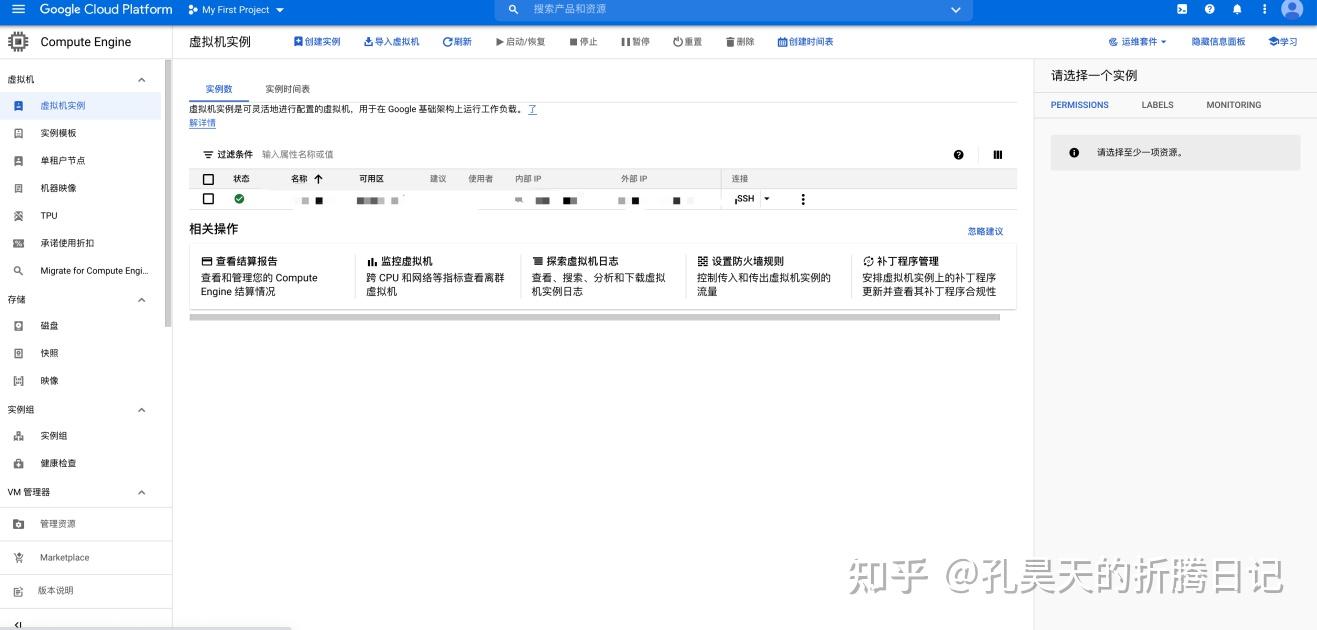The image size is (1317, 630).
Task: Click the 机器映像 sidebar icon
Action: click(18, 188)
